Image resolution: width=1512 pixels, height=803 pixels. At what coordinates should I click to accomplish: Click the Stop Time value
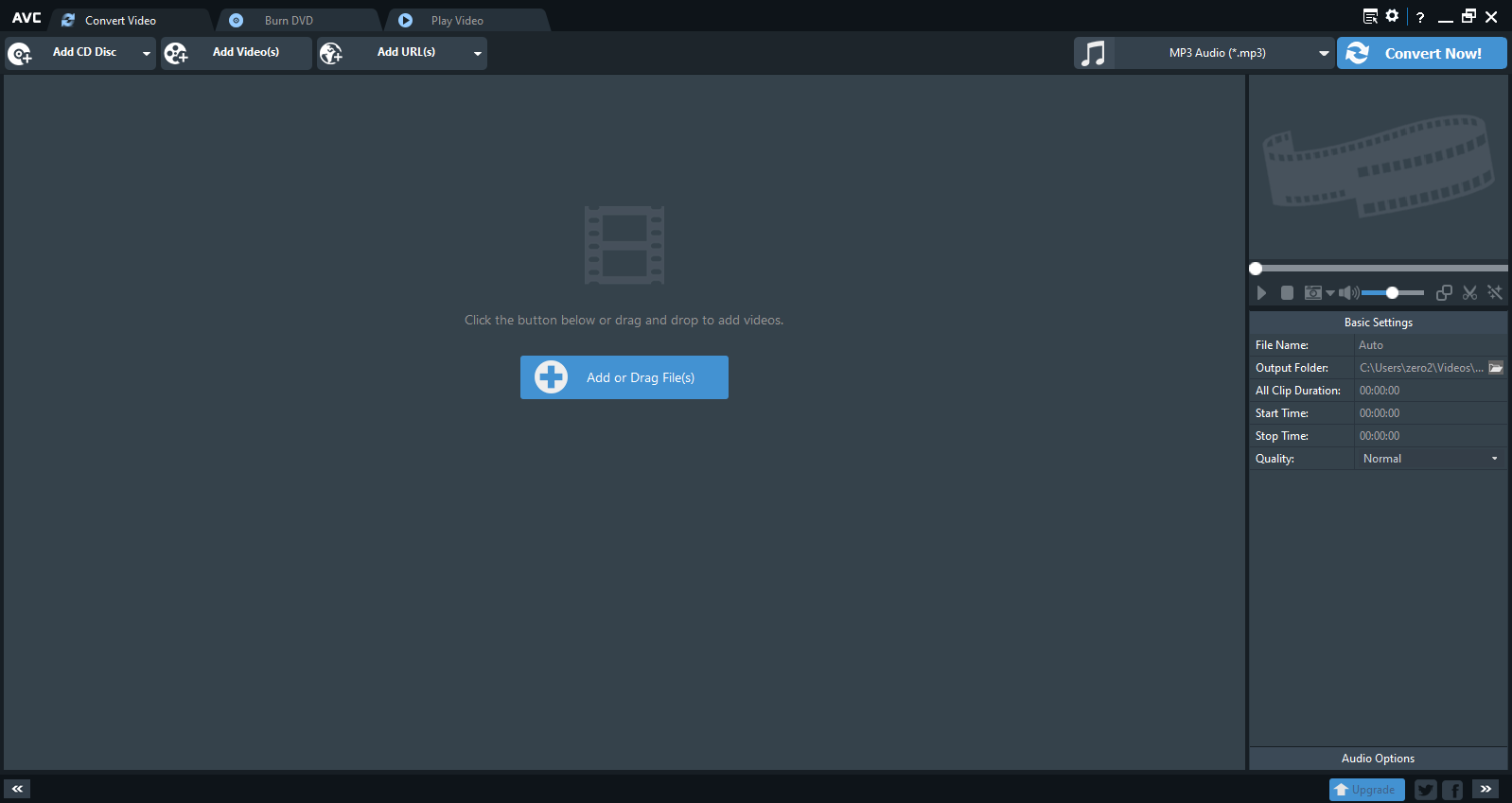1380,436
